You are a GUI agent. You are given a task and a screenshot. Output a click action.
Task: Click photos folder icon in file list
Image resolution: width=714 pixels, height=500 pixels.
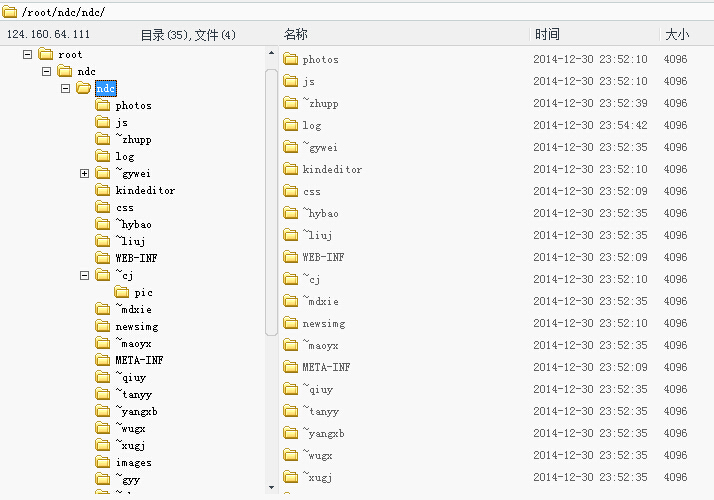[291, 59]
